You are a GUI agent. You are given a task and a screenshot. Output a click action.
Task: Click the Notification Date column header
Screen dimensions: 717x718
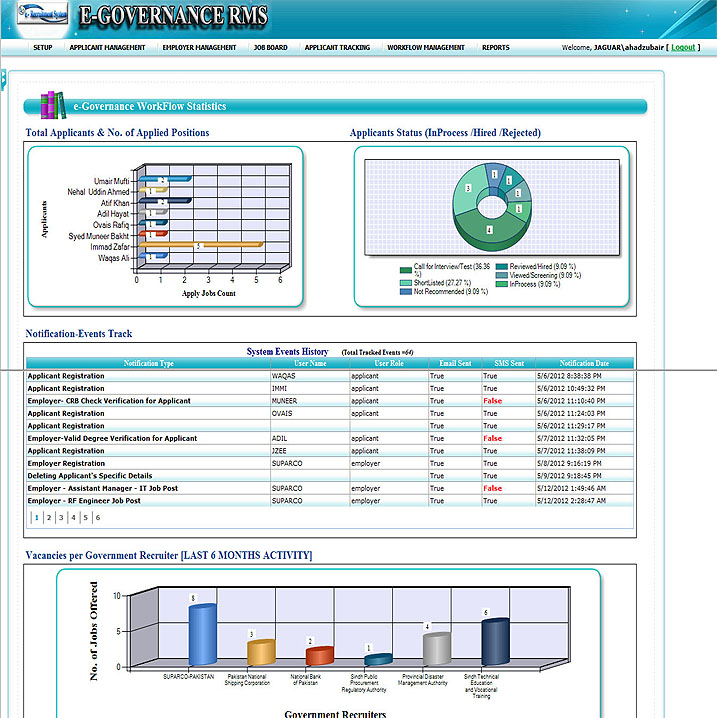click(584, 363)
